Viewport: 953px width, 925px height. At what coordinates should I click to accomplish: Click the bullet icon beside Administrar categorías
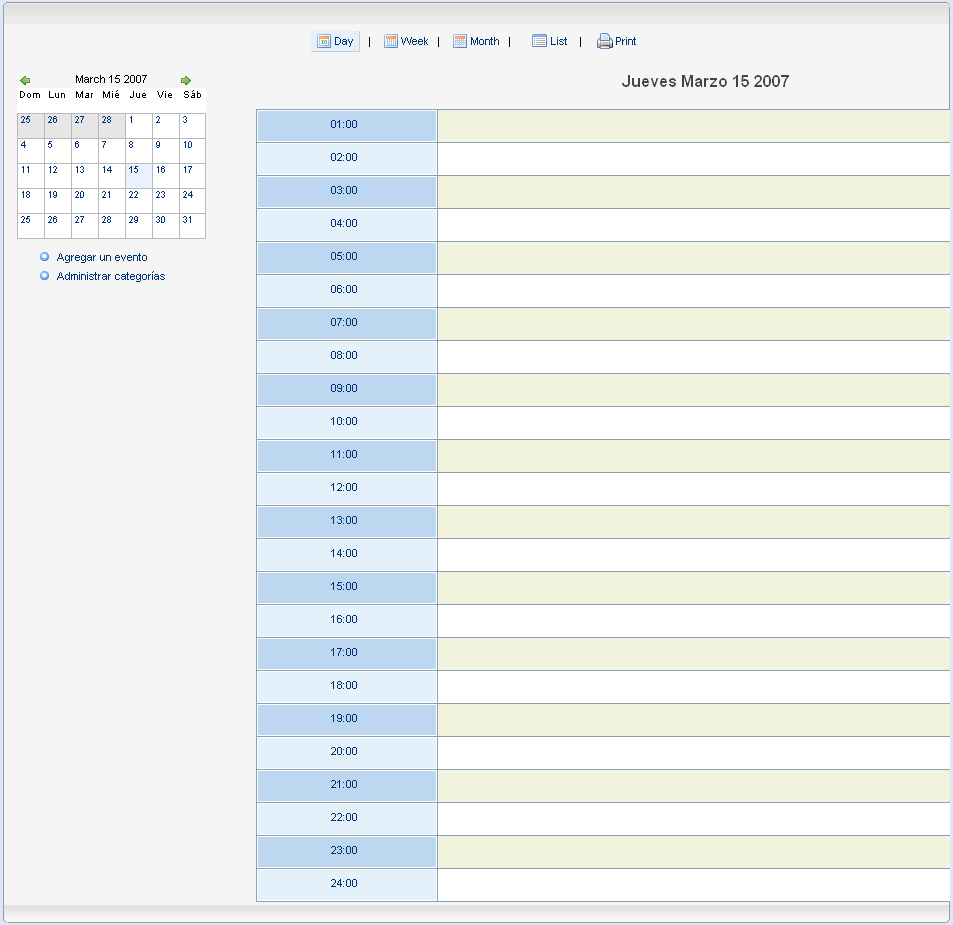pos(44,276)
